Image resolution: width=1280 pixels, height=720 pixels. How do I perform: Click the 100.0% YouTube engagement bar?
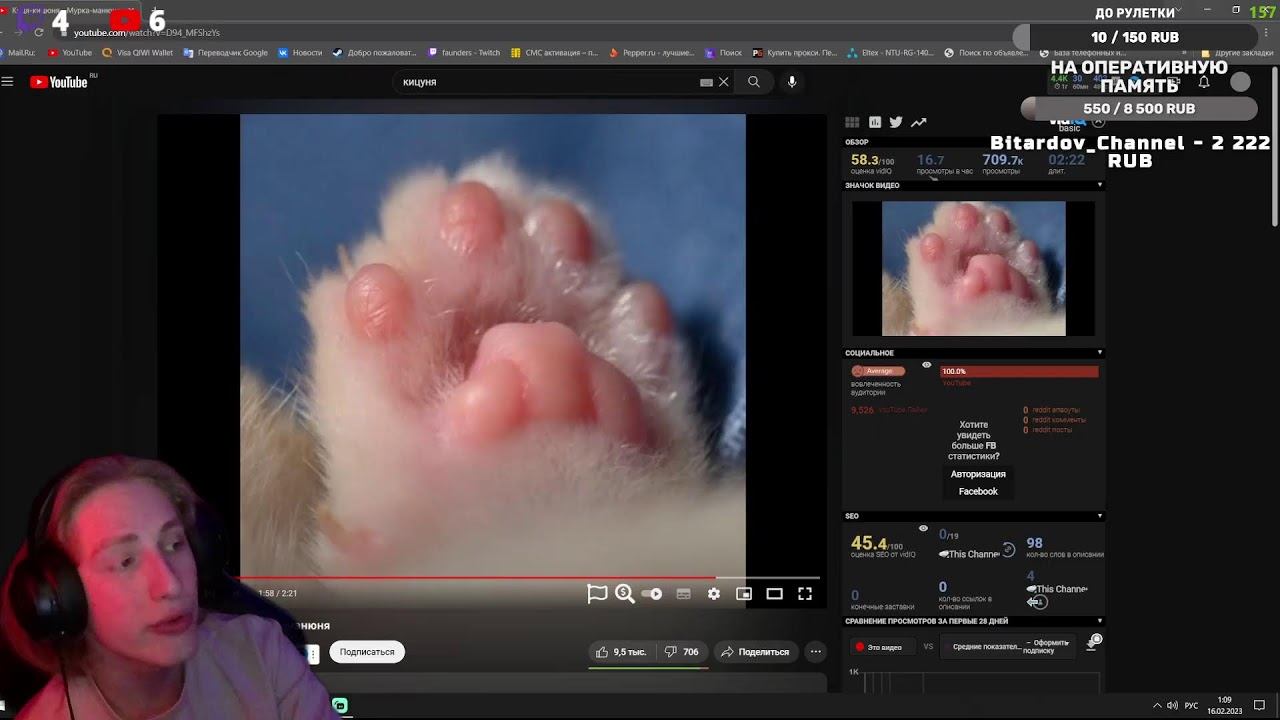(x=1019, y=371)
